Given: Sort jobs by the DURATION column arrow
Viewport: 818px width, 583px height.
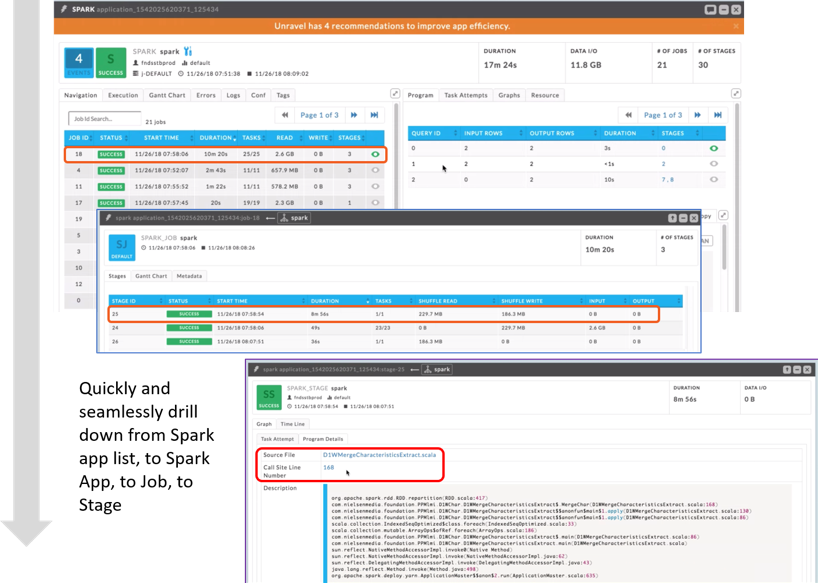Looking at the screenshot, I should pyautogui.click(x=236, y=138).
